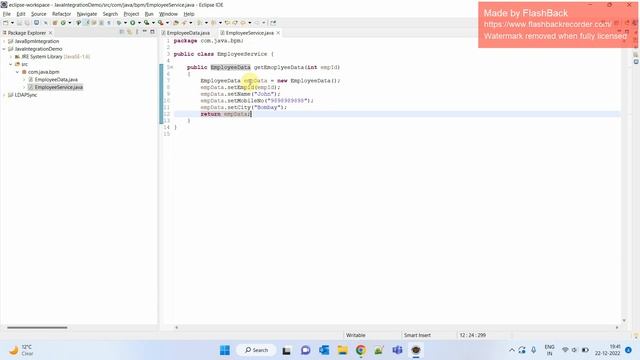Show hidden system tray icons chevron
640x360 pixels.
511,350
